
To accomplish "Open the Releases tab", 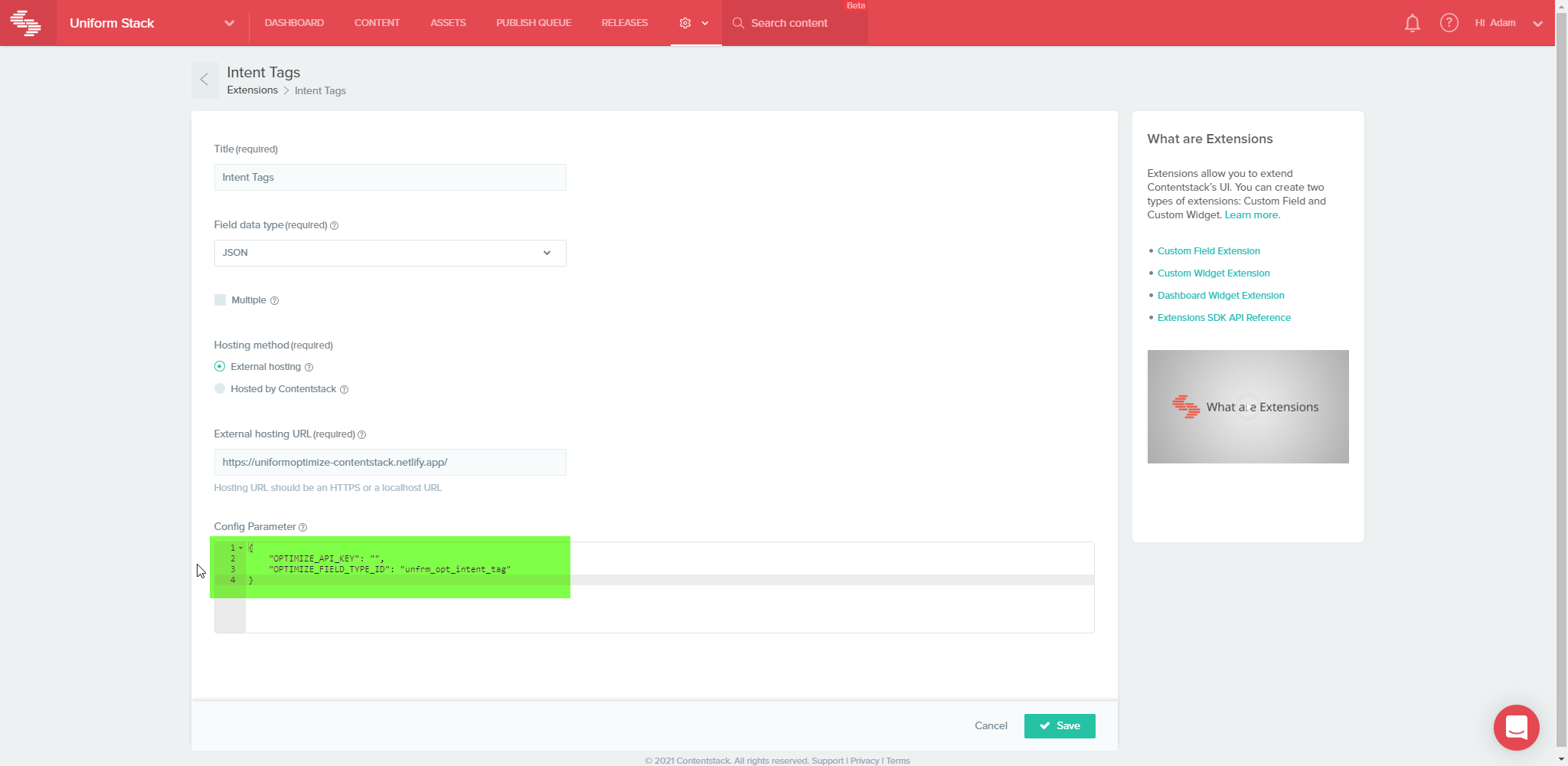I will 625,23.
